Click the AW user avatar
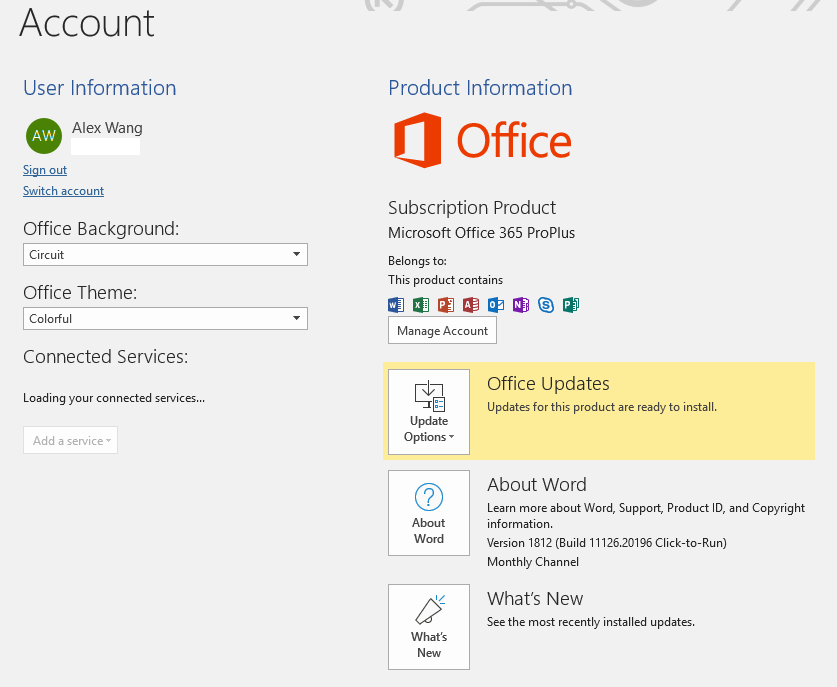Image resolution: width=837 pixels, height=687 pixels. [x=44, y=136]
